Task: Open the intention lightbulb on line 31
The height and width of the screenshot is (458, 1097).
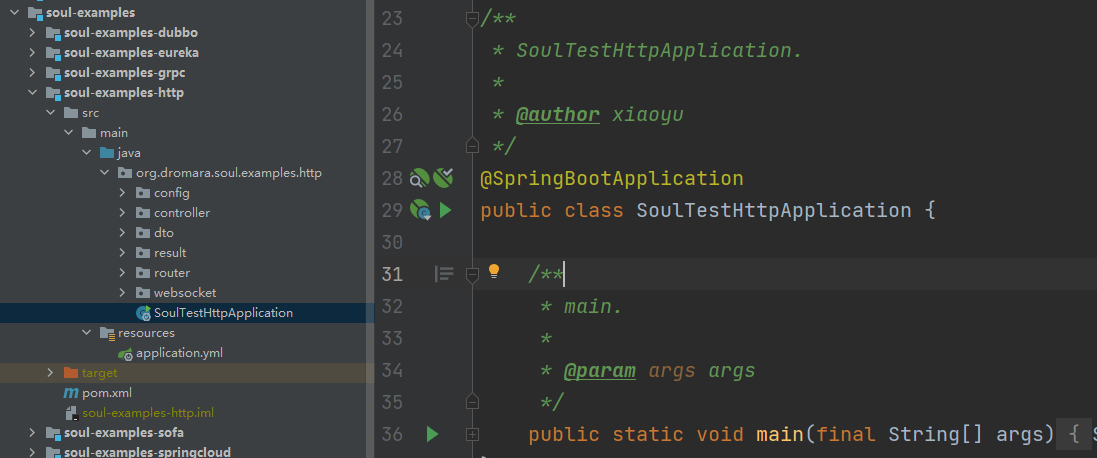Action: [494, 271]
